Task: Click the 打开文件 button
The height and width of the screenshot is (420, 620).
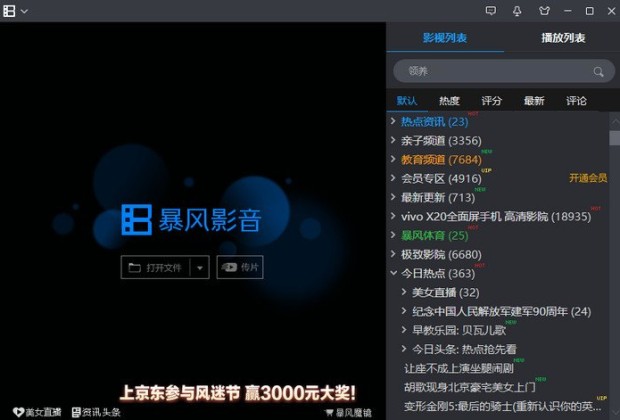Action: point(155,267)
